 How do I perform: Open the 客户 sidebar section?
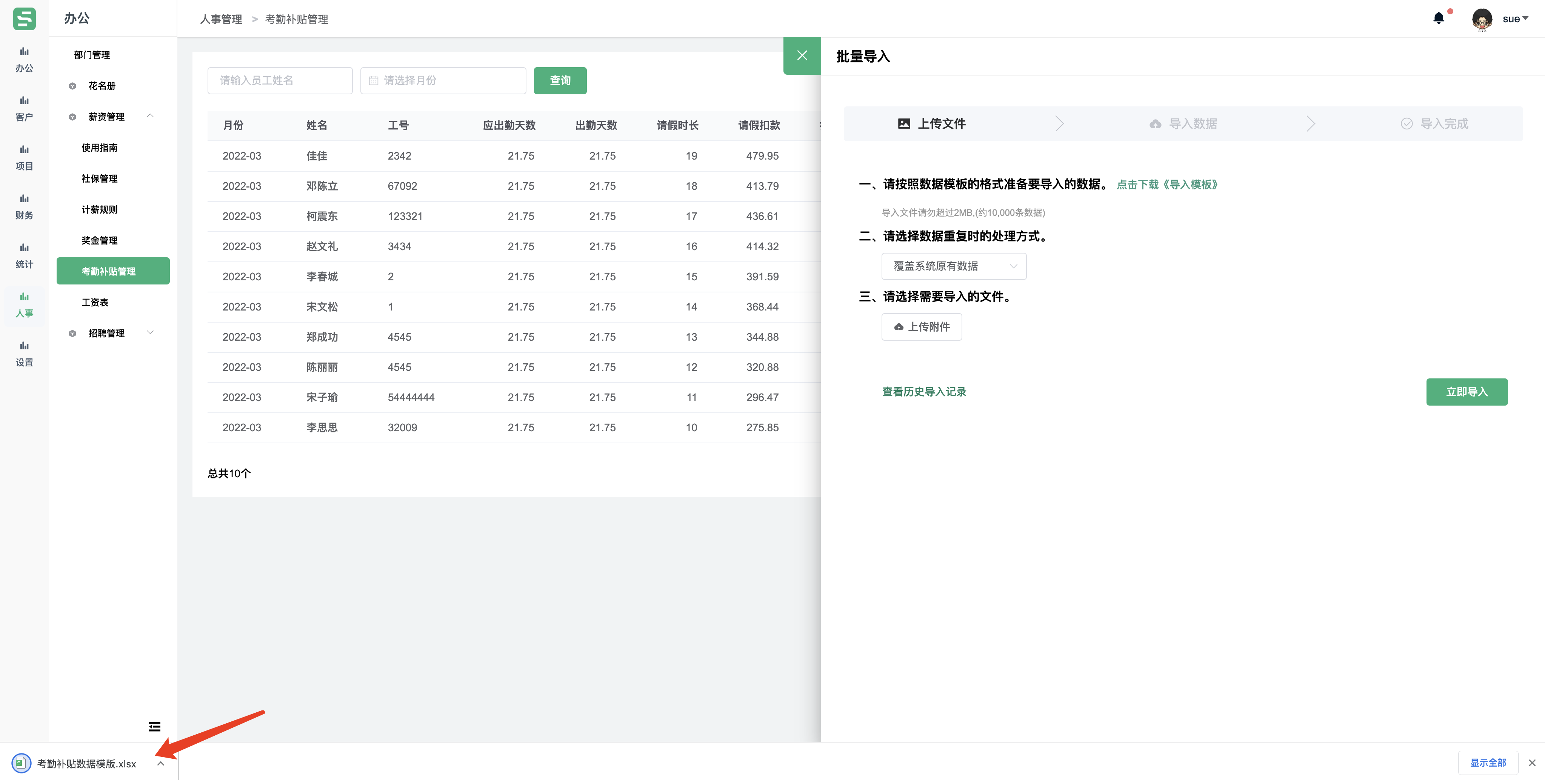click(24, 109)
